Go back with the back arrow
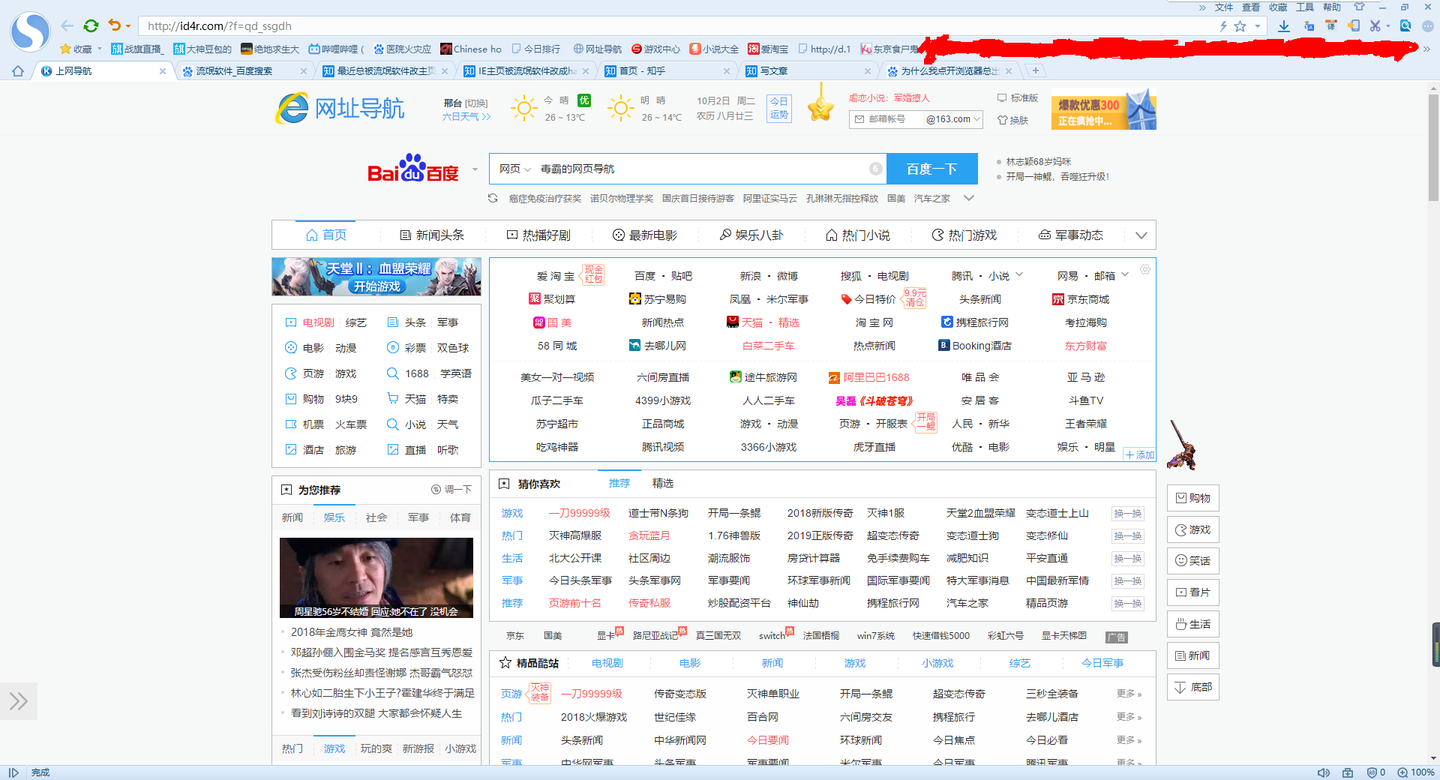This screenshot has width=1440, height=780. tap(67, 25)
